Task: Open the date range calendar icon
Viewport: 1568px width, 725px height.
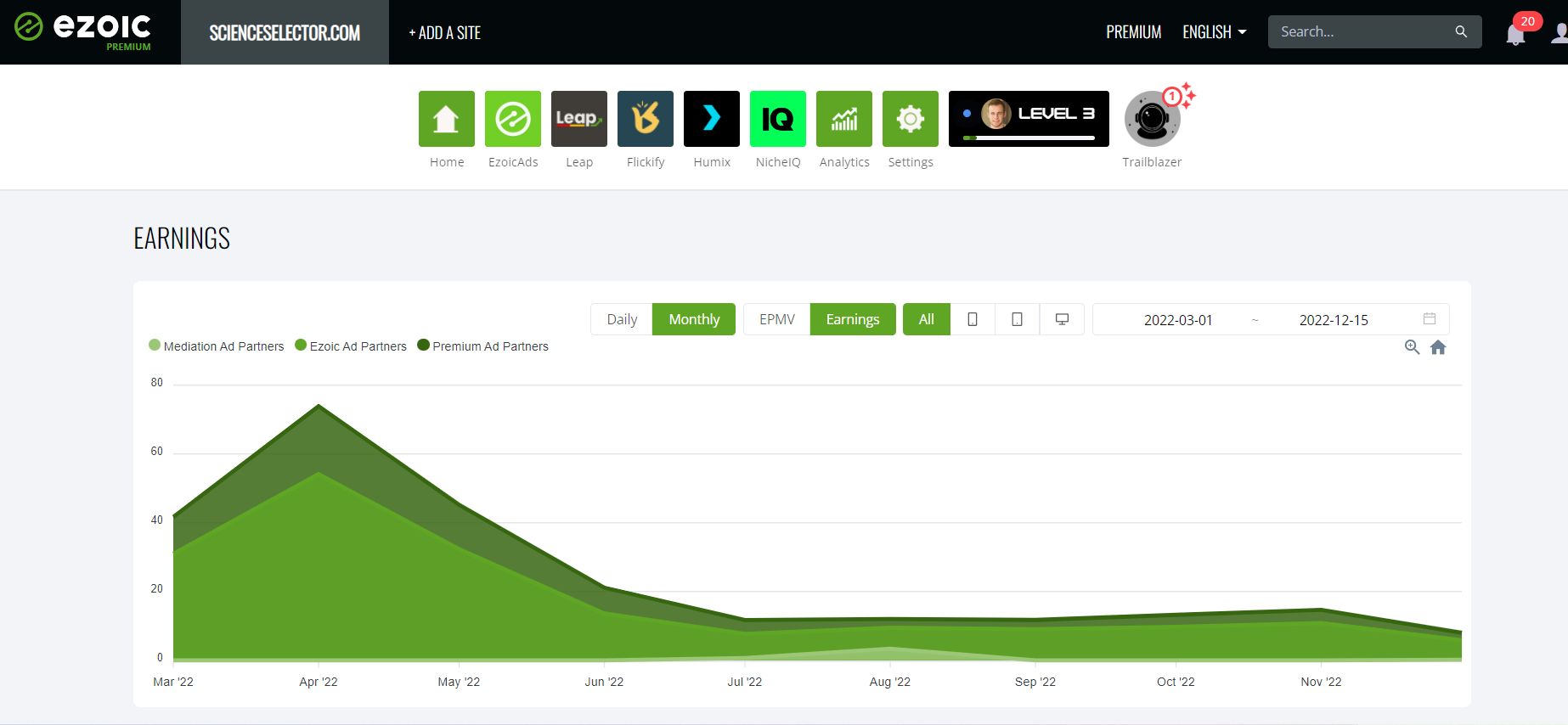Action: click(x=1430, y=319)
